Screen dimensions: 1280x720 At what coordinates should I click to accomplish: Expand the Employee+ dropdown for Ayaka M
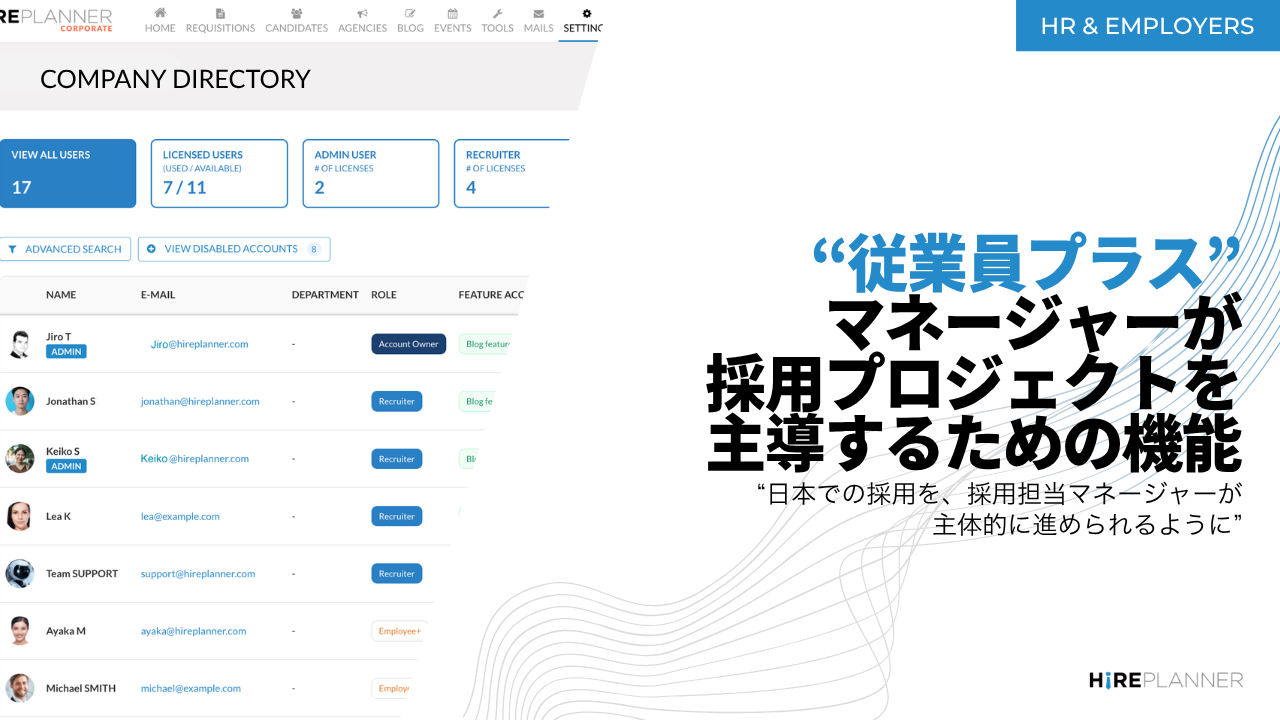(x=399, y=631)
